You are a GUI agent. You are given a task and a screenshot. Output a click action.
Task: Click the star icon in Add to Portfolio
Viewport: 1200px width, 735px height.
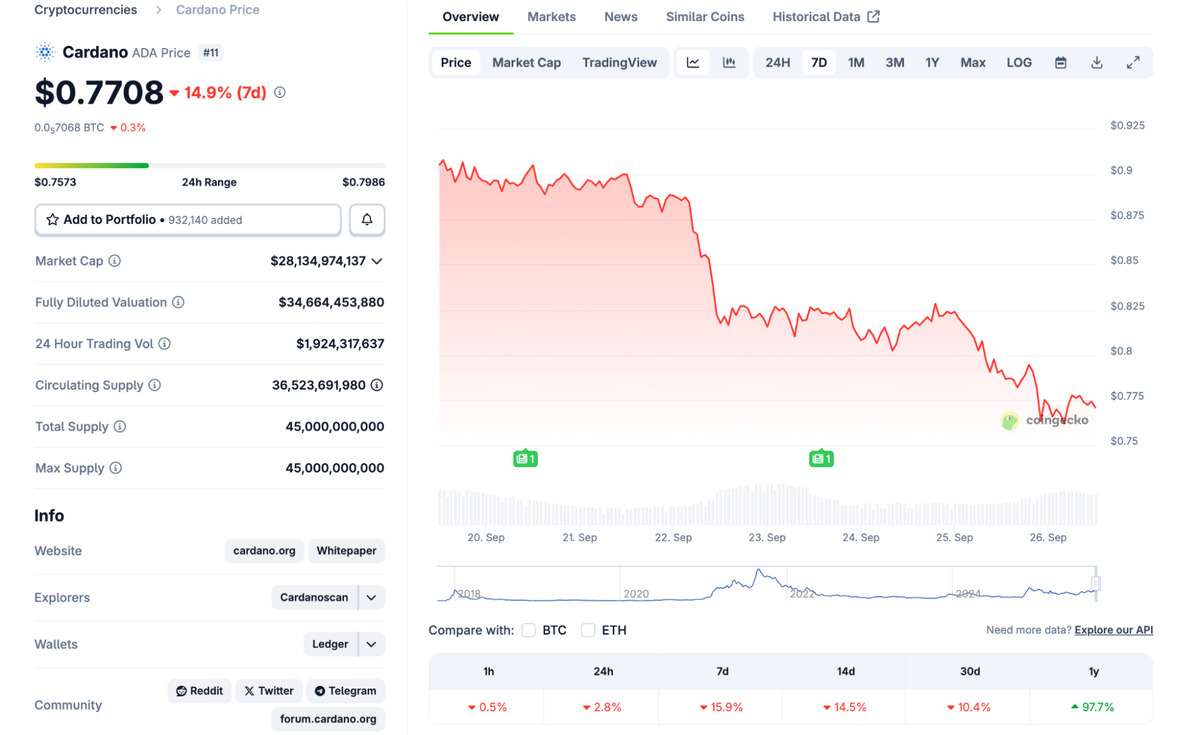click(x=53, y=220)
